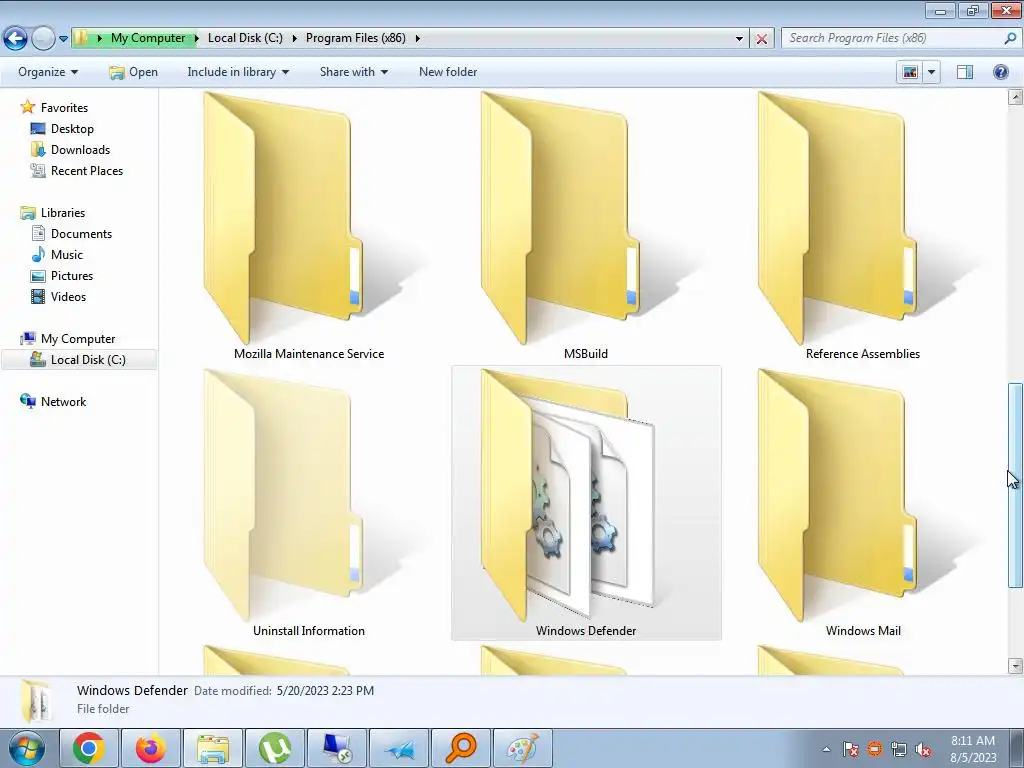Toggle the preview pane button
This screenshot has height=768, width=1024.
[x=965, y=72]
